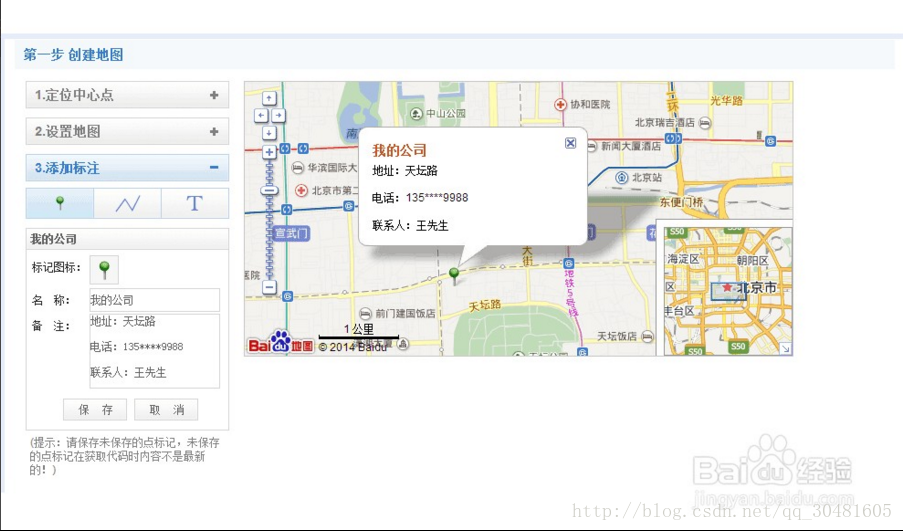This screenshot has width=903, height=531.
Task: Zoom out with the map minus button
Action: [x=269, y=287]
